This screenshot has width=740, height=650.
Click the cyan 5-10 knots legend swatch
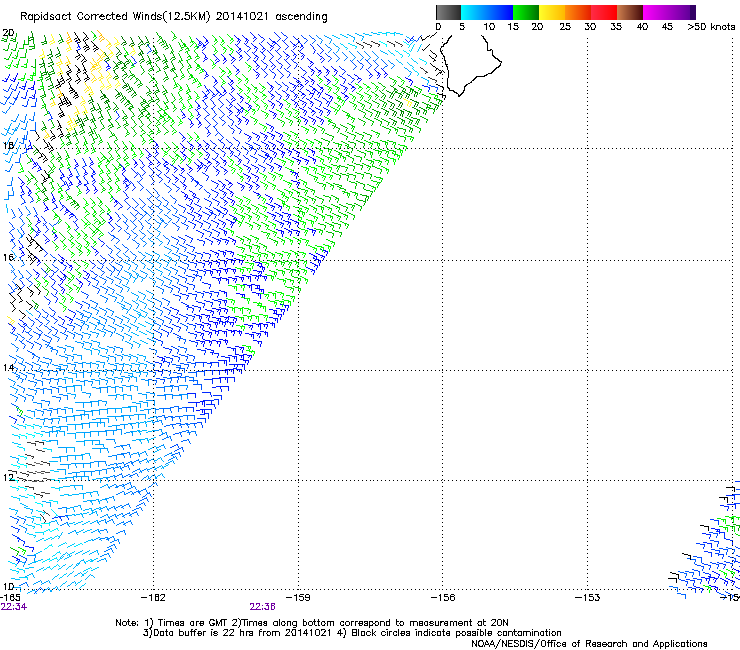(474, 12)
